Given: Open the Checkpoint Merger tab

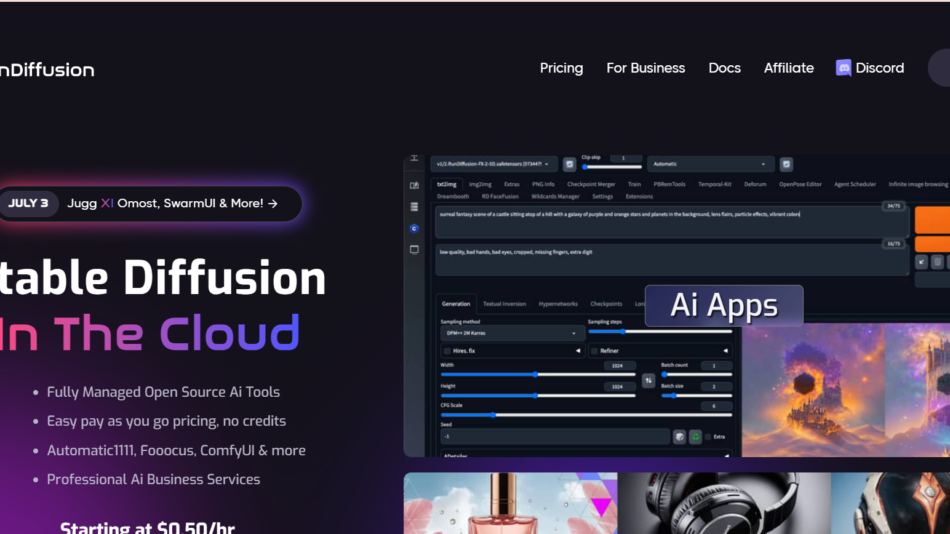Looking at the screenshot, I should click(591, 184).
